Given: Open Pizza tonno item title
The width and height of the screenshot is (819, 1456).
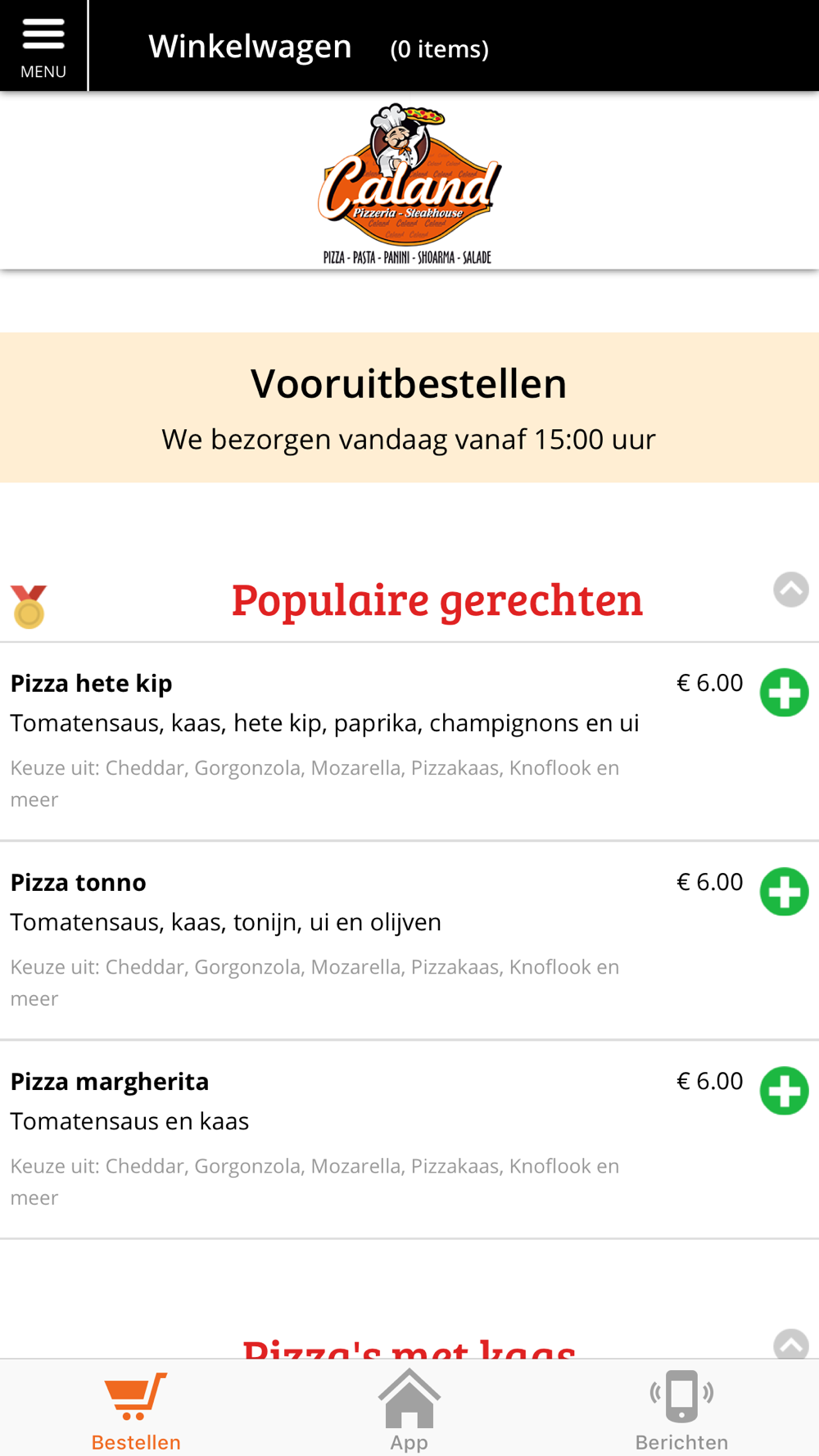Looking at the screenshot, I should click(78, 882).
